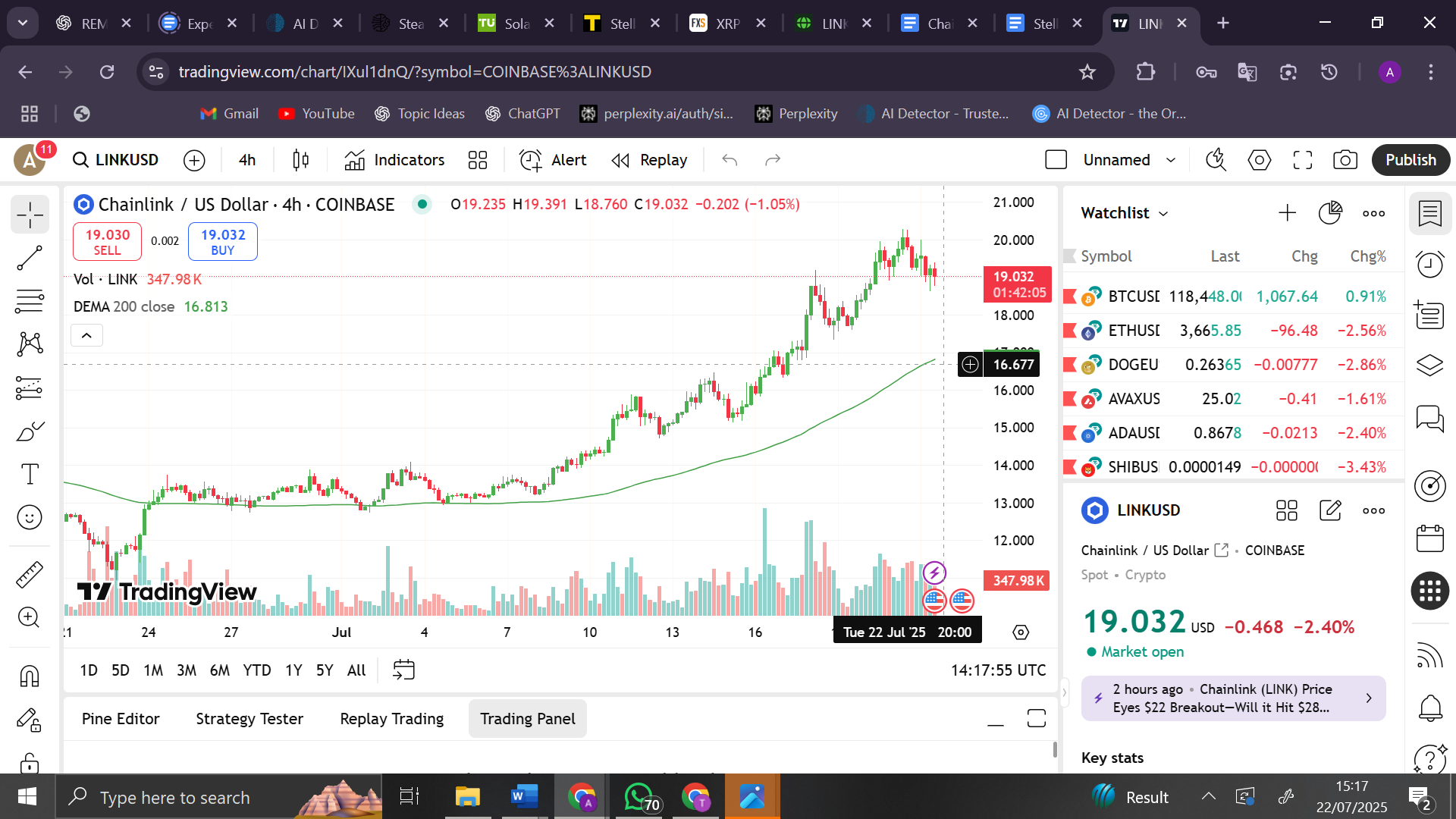The image size is (1456, 819).
Task: Select the trend line drawing tool
Action: coord(30,259)
